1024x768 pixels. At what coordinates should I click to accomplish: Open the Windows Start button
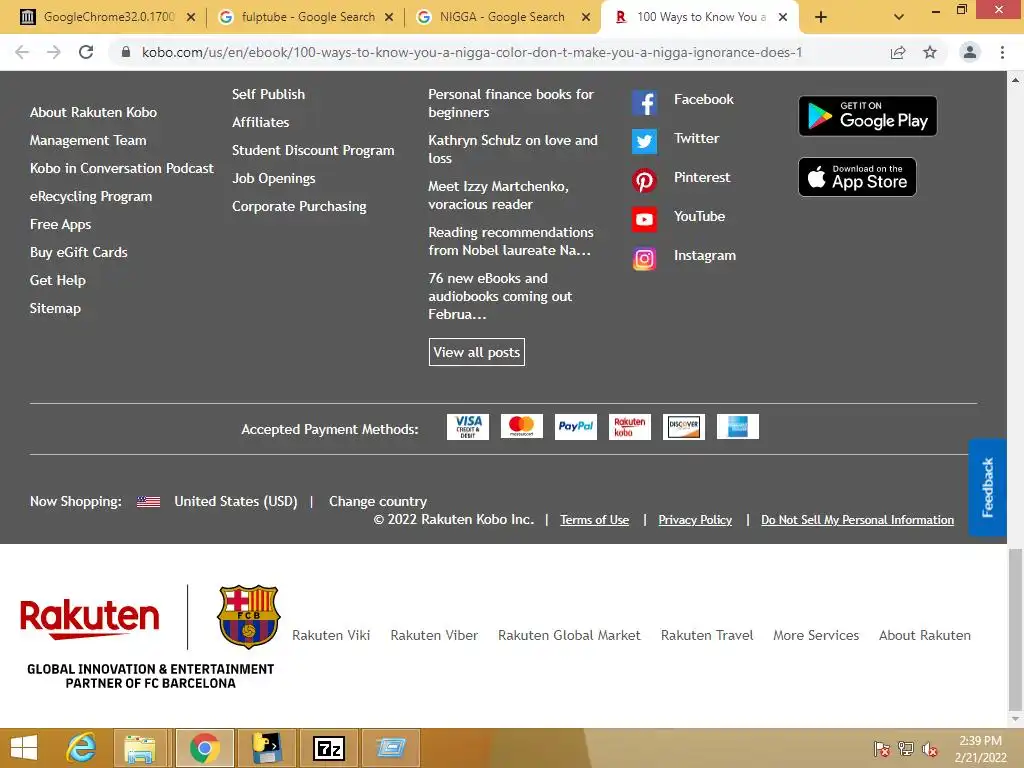click(24, 748)
